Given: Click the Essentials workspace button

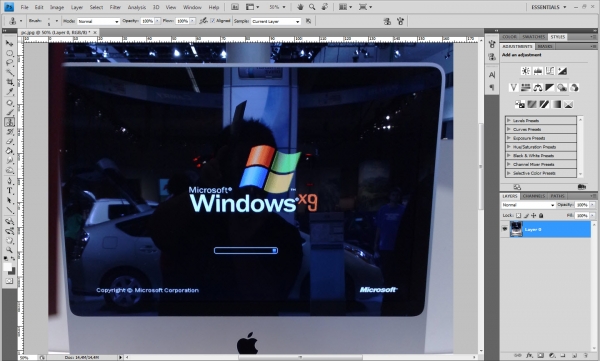Looking at the screenshot, I should pyautogui.click(x=549, y=7).
